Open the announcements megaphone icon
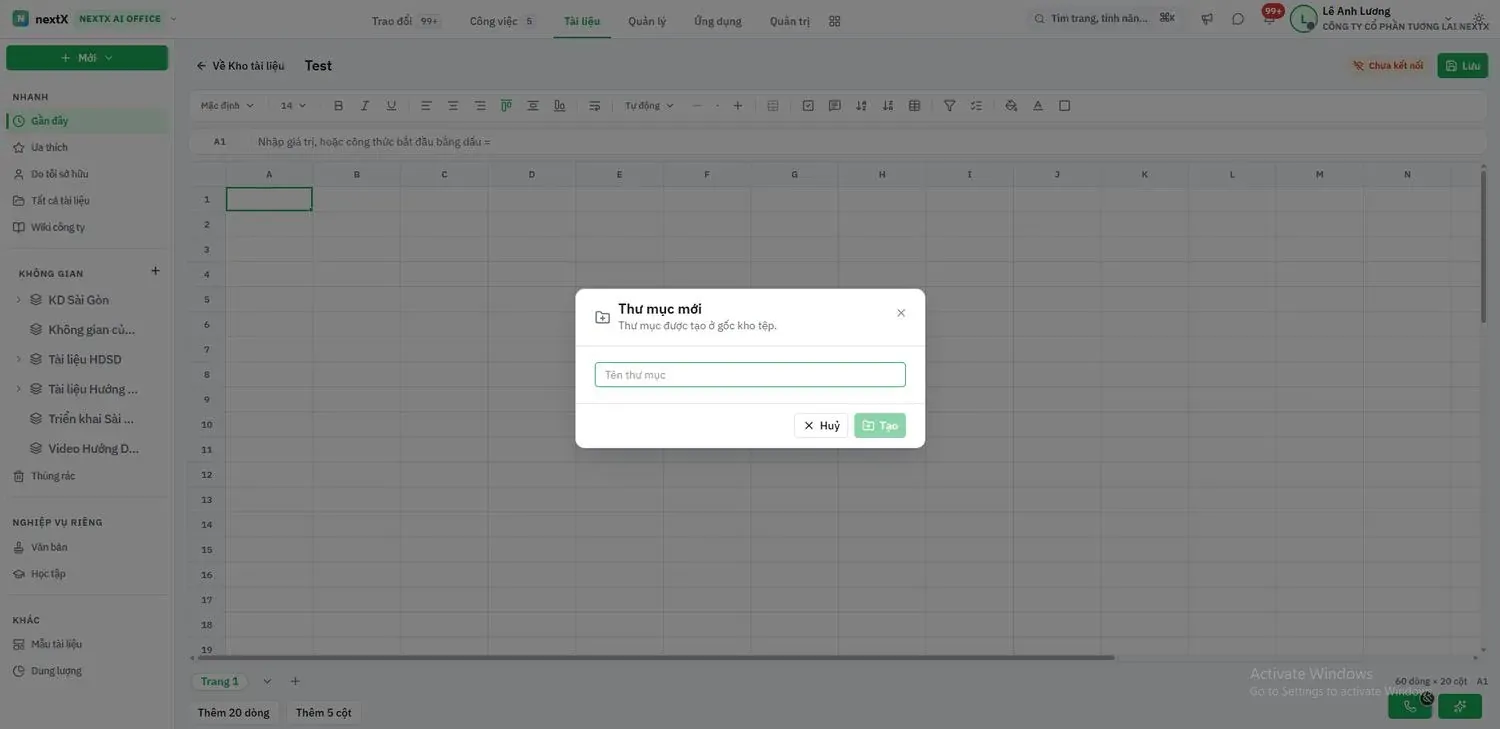1500x729 pixels. tap(1207, 19)
